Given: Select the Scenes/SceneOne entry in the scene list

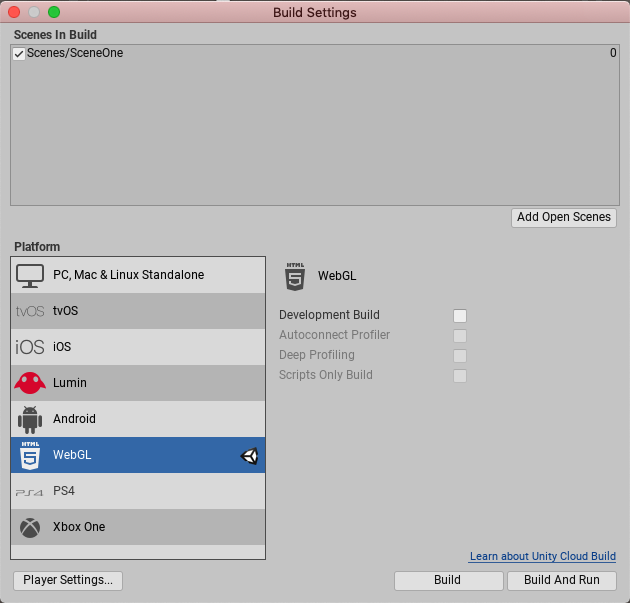Looking at the screenshot, I should click(x=75, y=53).
